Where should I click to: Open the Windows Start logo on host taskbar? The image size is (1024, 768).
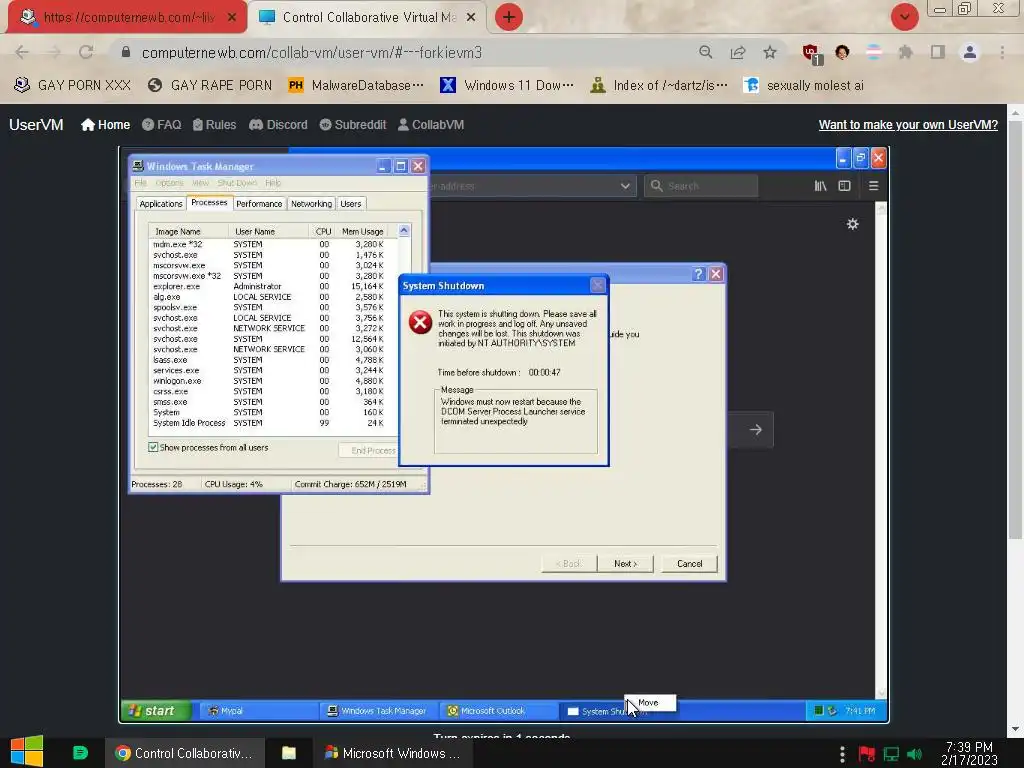click(27, 751)
